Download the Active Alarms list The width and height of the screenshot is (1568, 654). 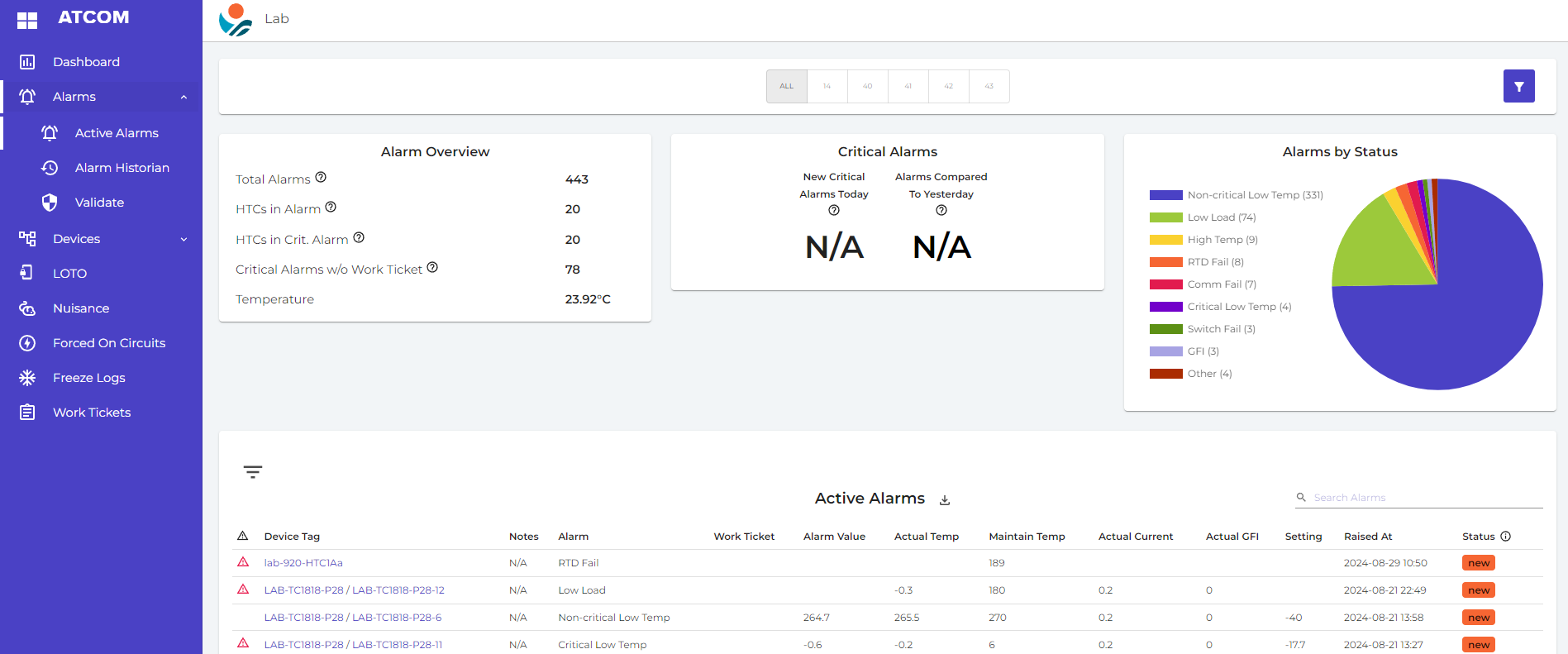tap(945, 500)
